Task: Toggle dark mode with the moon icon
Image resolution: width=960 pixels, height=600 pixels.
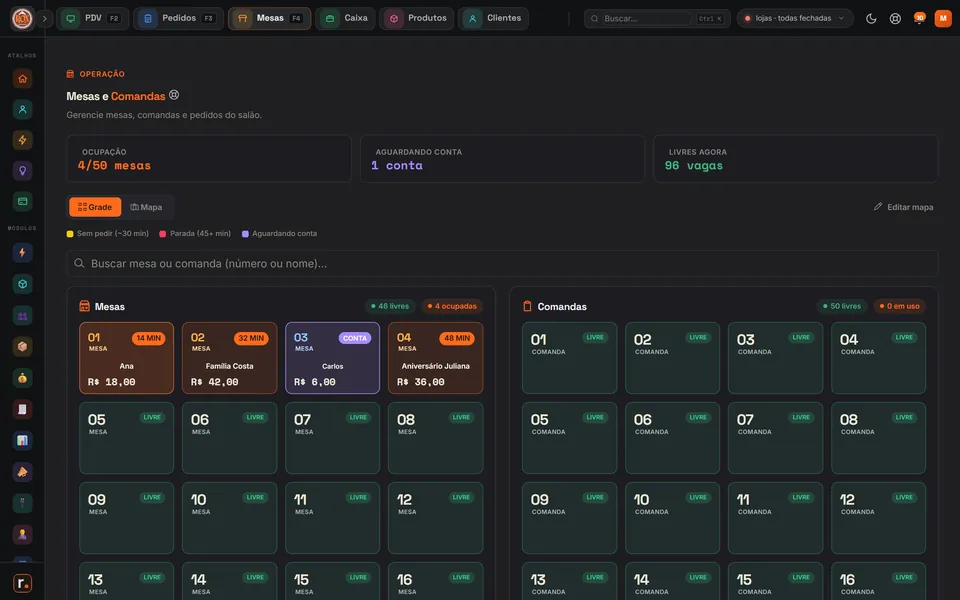Action: 871,18
